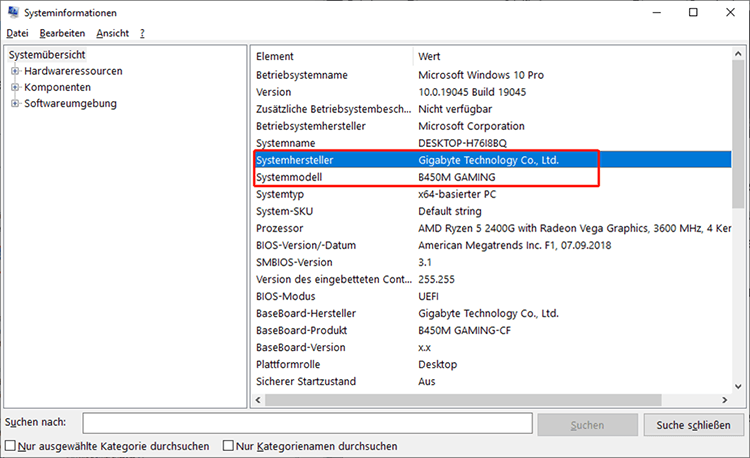Select the Version row label
Viewport: 750px width, 458px height.
click(274, 92)
